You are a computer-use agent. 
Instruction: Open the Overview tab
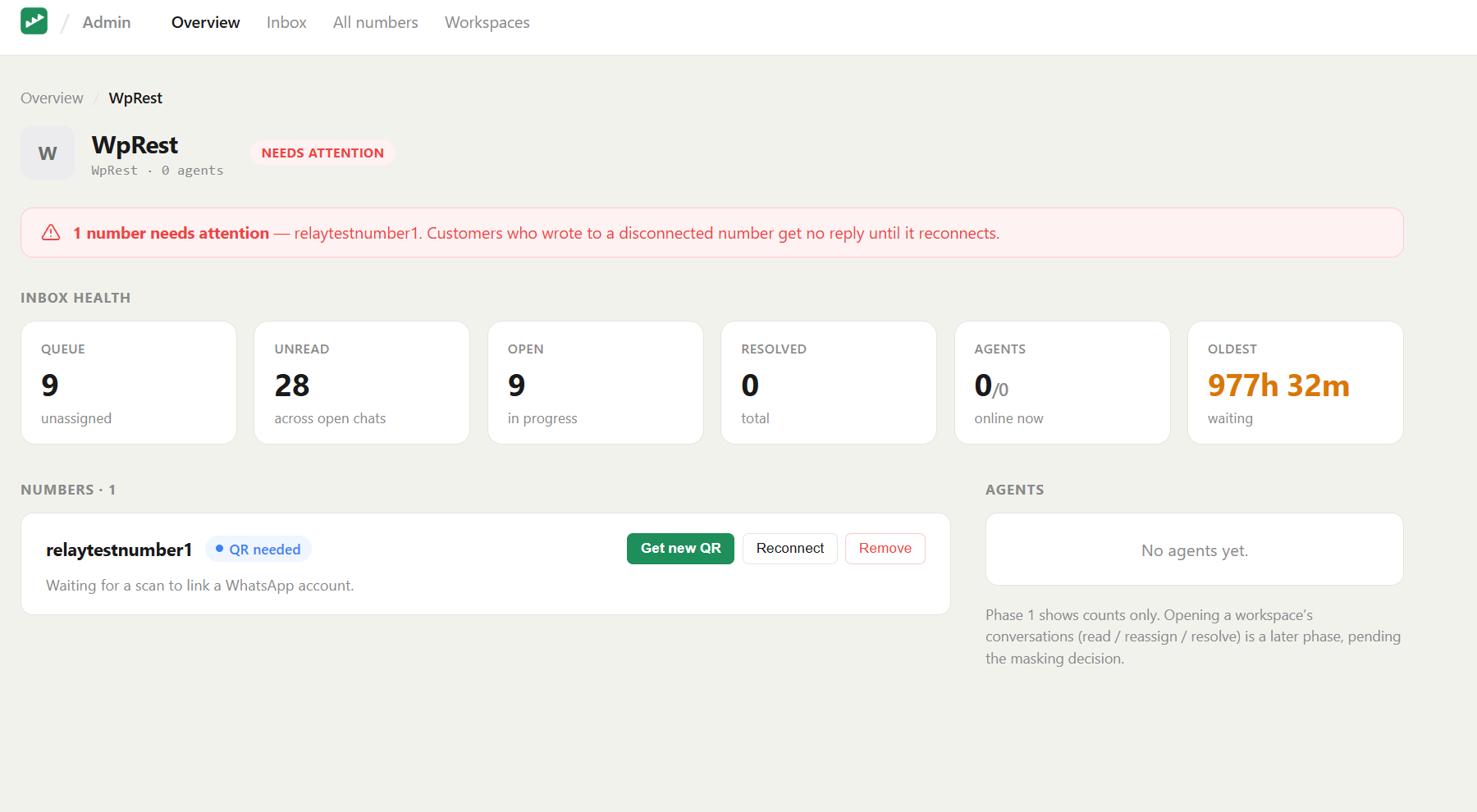(x=205, y=22)
